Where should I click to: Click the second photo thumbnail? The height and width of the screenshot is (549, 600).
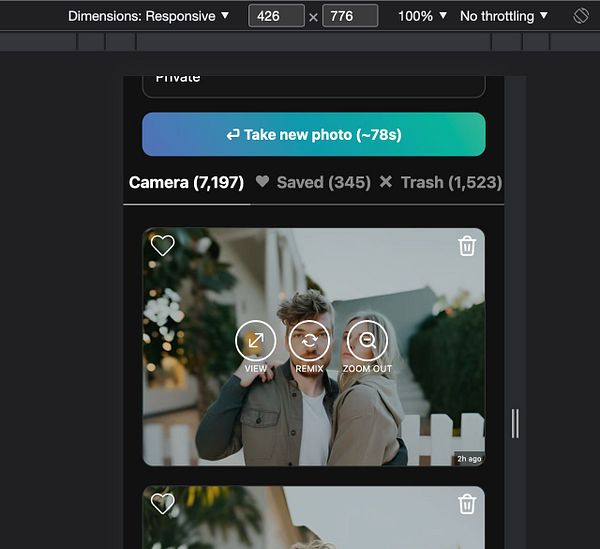click(314, 517)
